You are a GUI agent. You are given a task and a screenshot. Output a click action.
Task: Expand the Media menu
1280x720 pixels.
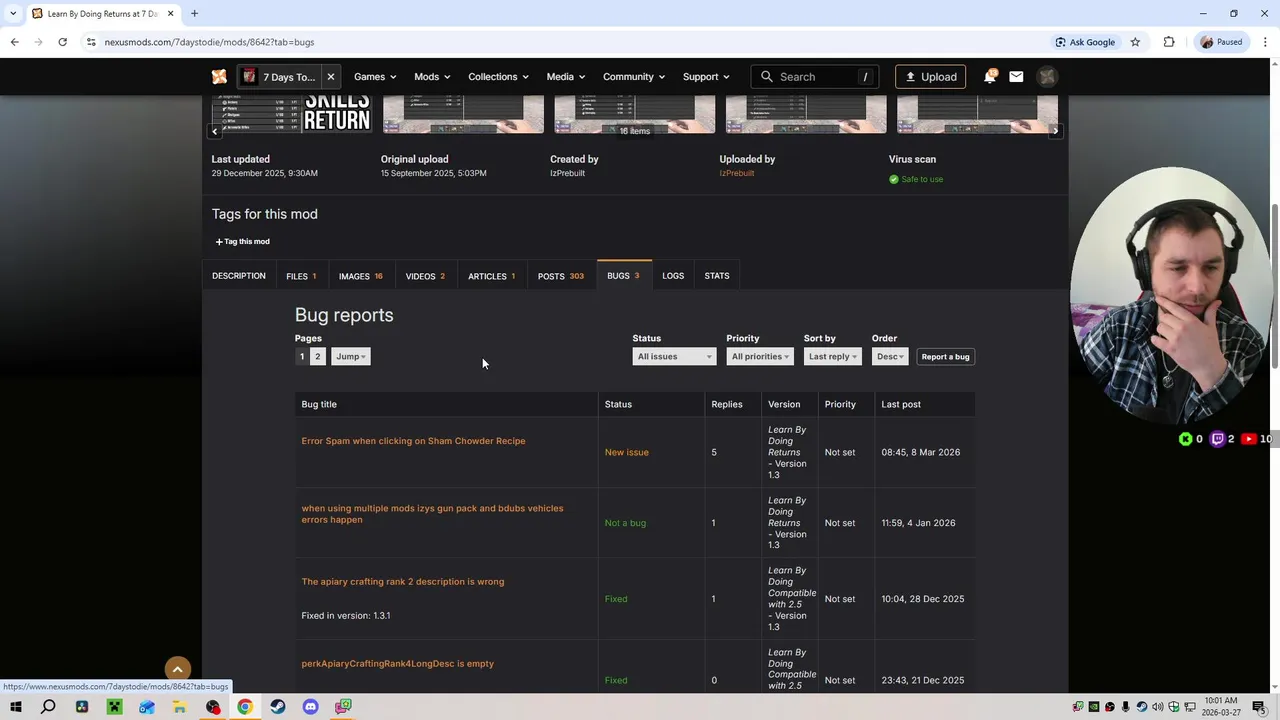[566, 77]
